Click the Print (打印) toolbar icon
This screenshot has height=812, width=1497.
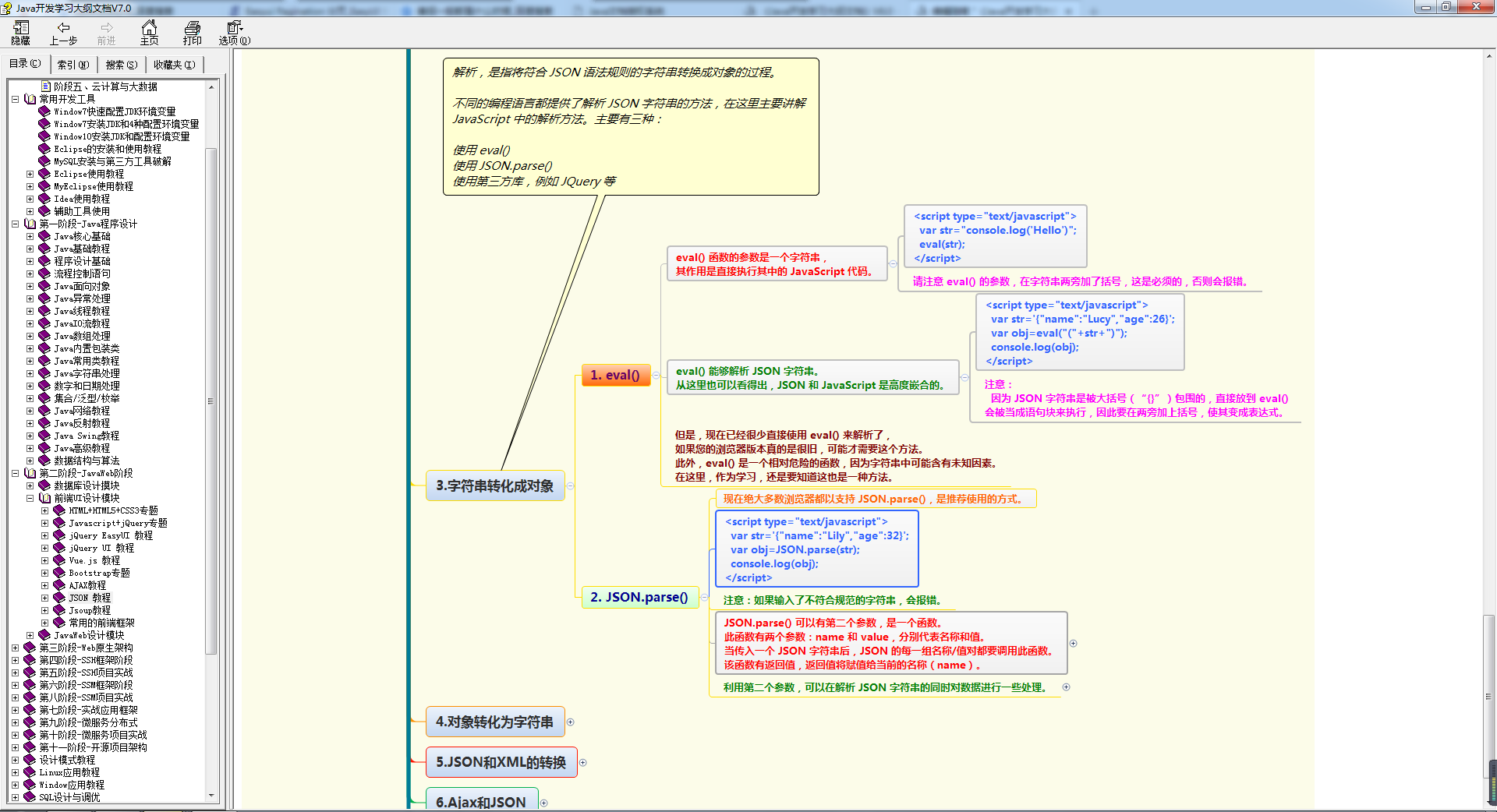(192, 33)
